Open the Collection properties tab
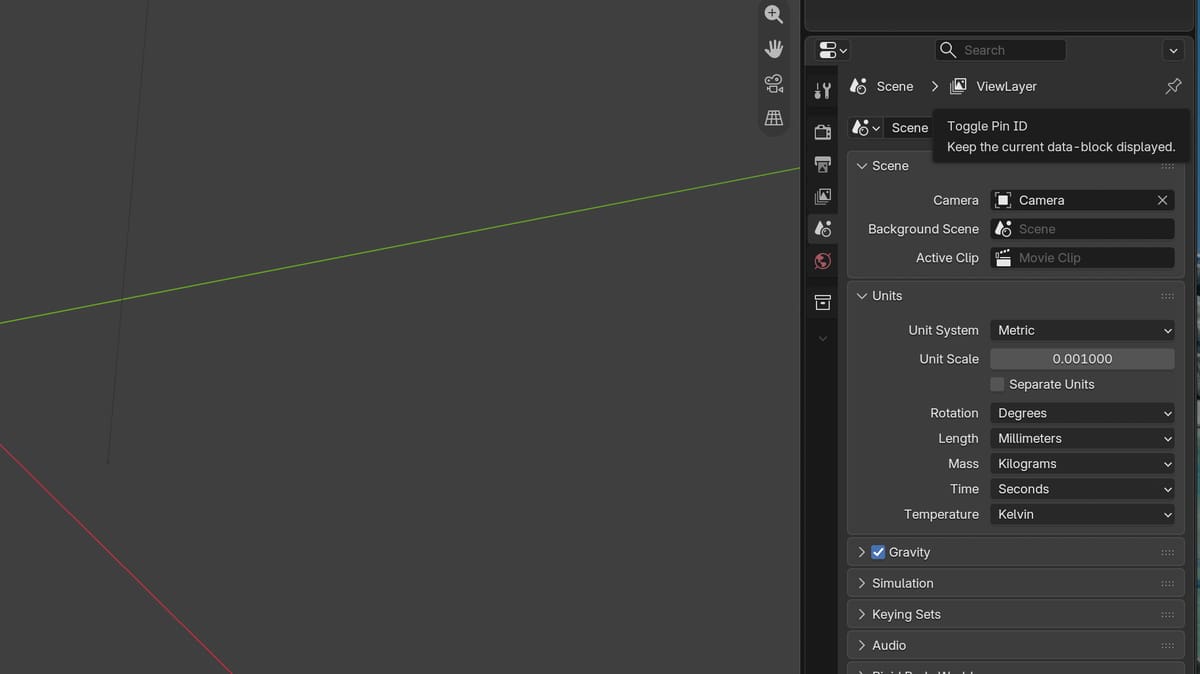Viewport: 1200px width, 674px height. click(x=822, y=302)
